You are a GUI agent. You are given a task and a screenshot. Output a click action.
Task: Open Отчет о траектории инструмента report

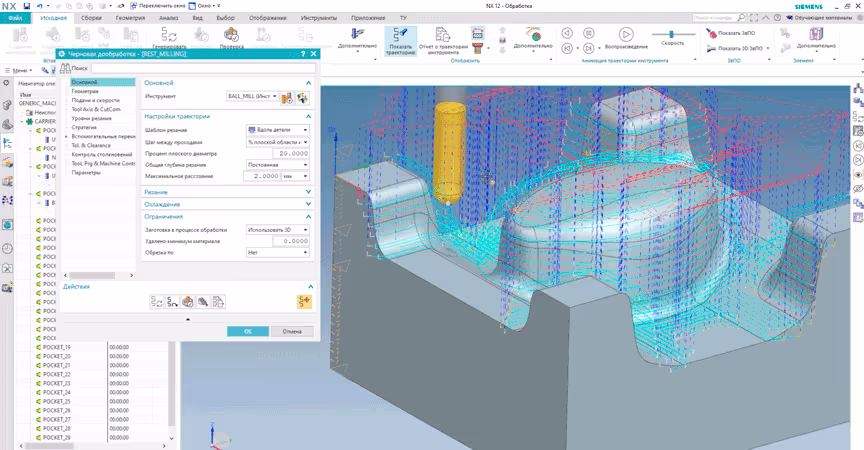click(443, 41)
